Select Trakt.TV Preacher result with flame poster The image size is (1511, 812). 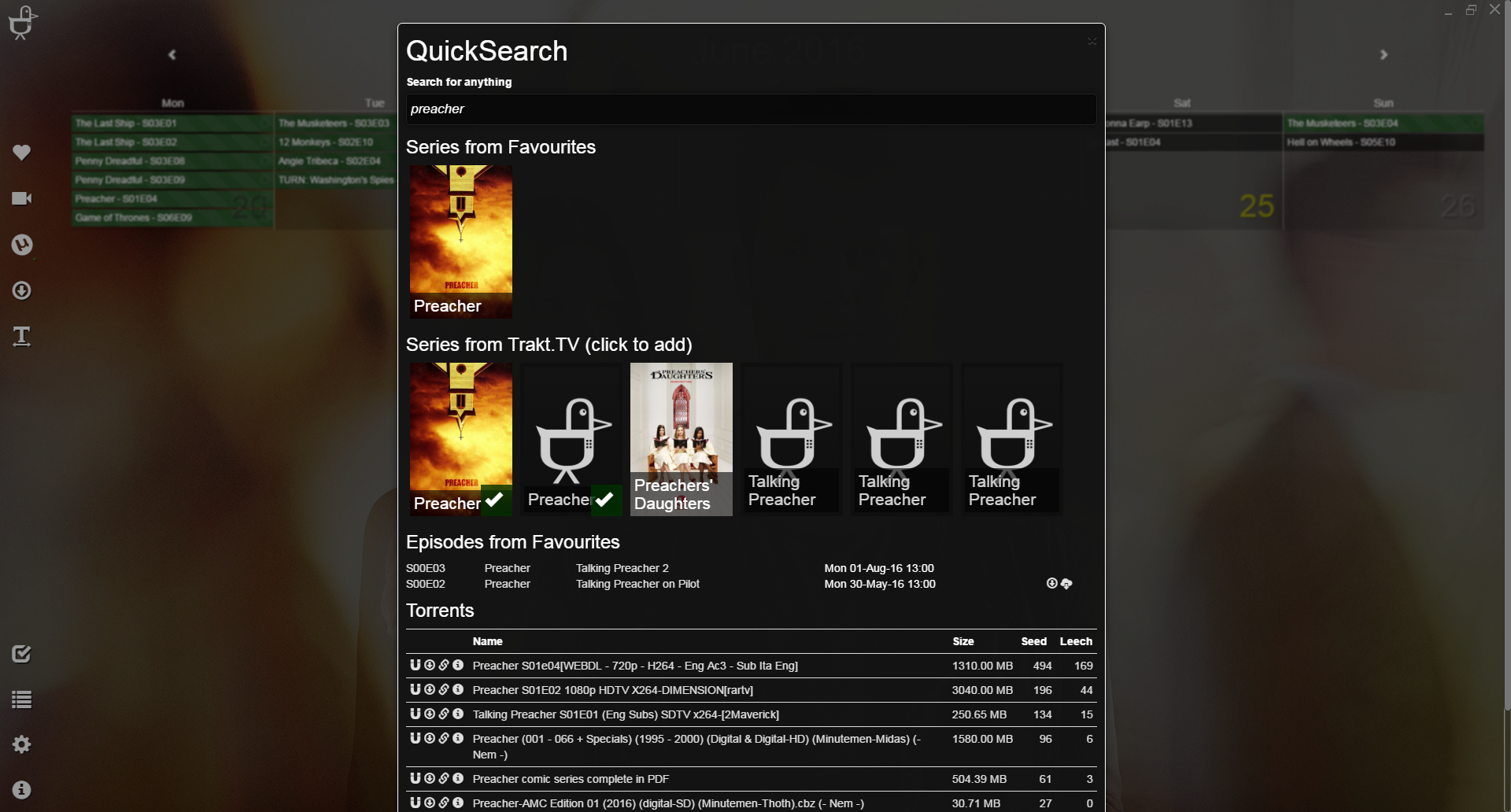pyautogui.click(x=461, y=439)
